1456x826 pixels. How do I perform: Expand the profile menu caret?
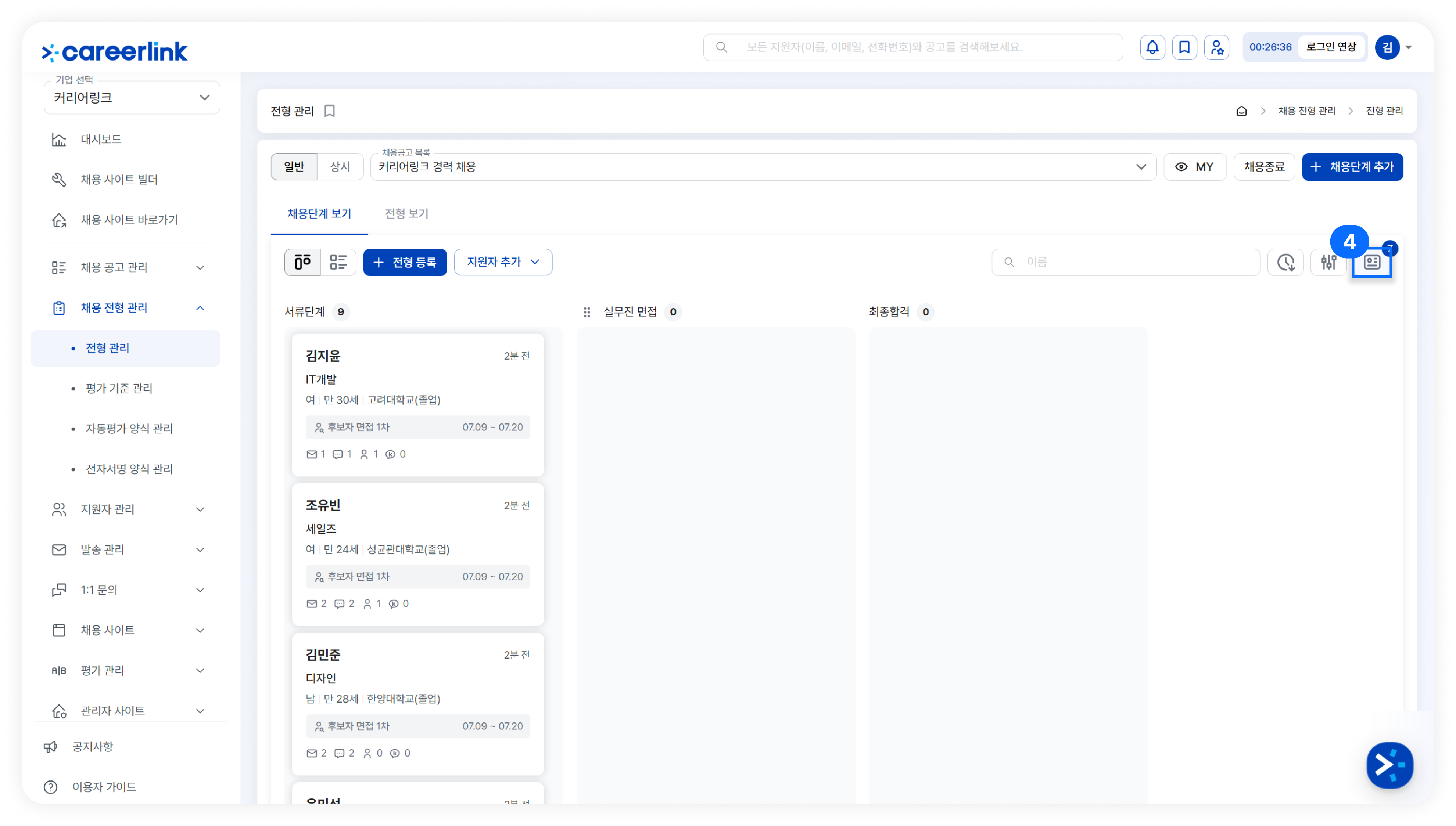(x=1409, y=48)
